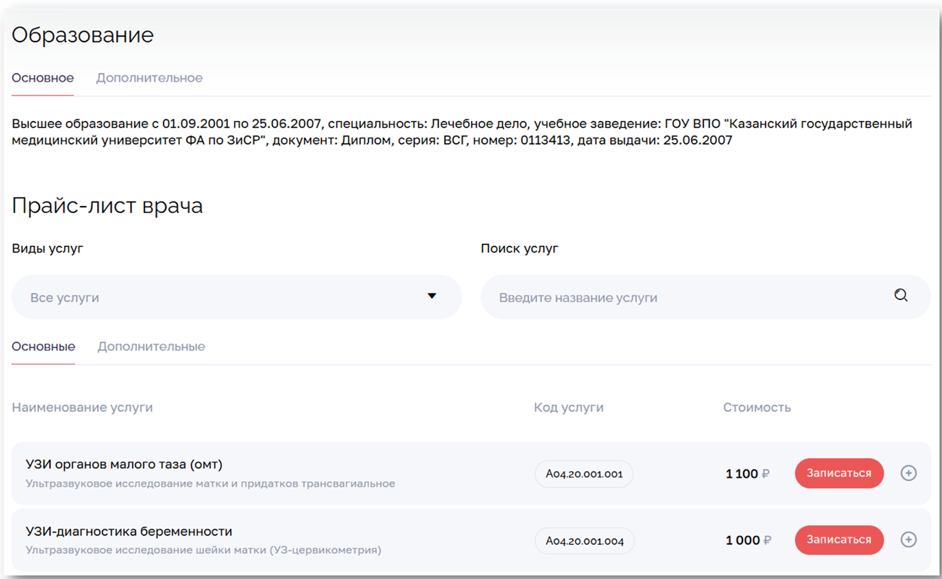The image size is (942, 579).
Task: Click the plus icon for УЗИ-диагностика беременности
Action: pyautogui.click(x=908, y=539)
